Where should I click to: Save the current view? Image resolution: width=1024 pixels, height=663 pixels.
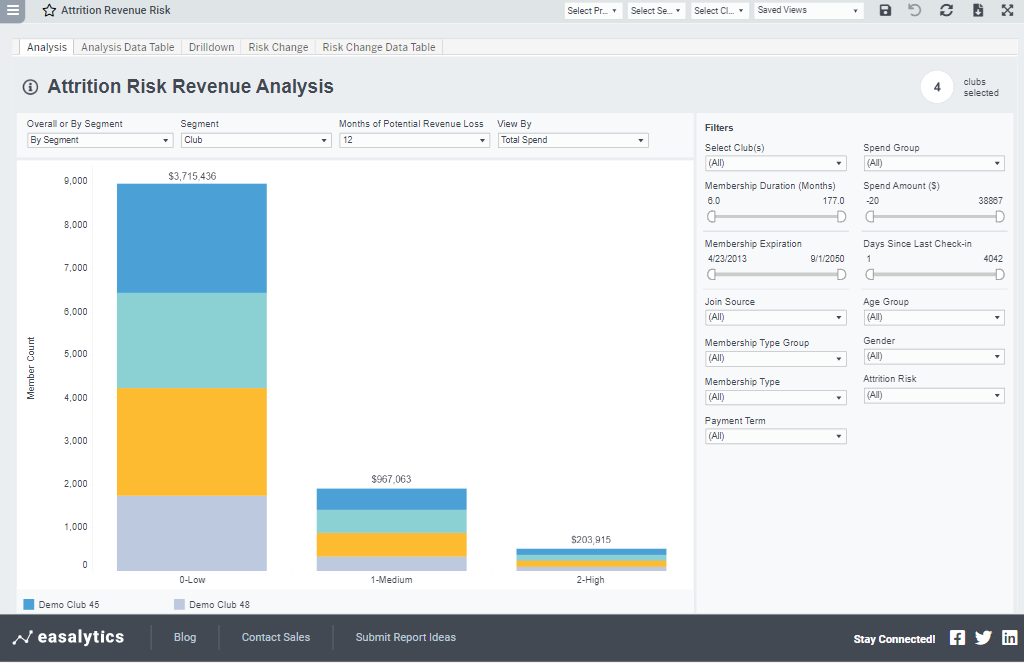click(884, 10)
